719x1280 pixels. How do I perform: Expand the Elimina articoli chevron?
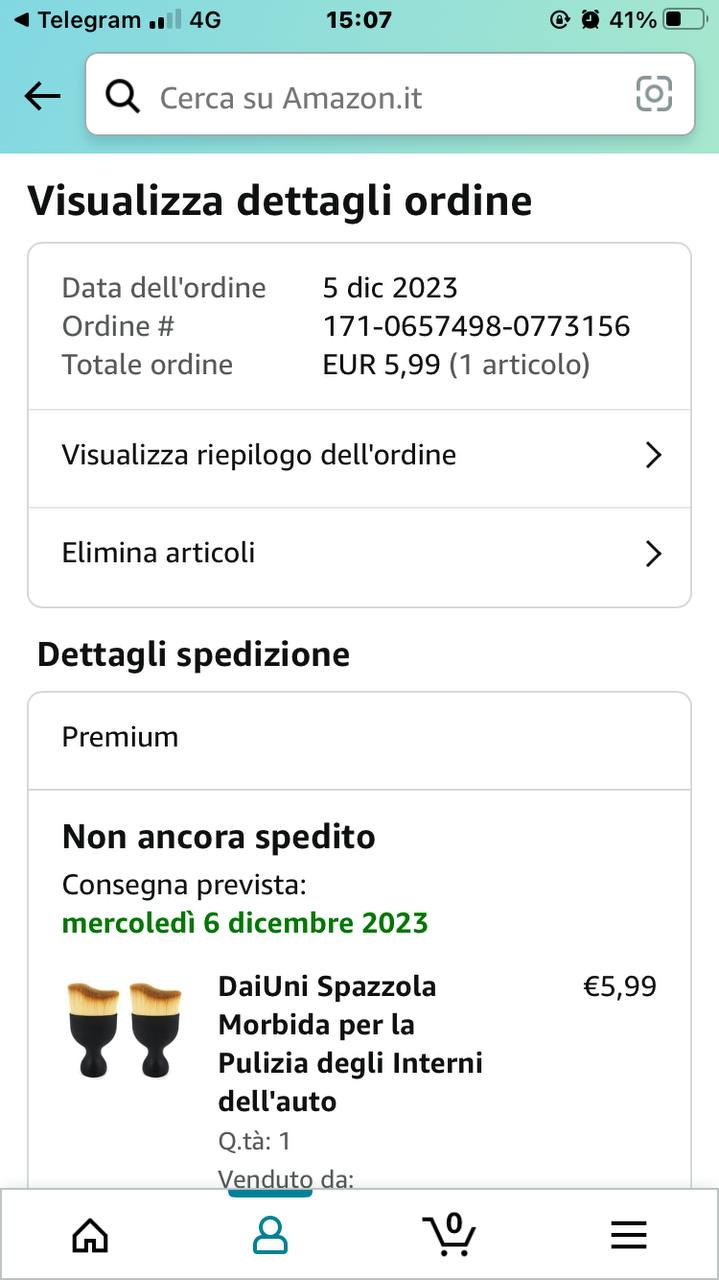click(x=654, y=554)
